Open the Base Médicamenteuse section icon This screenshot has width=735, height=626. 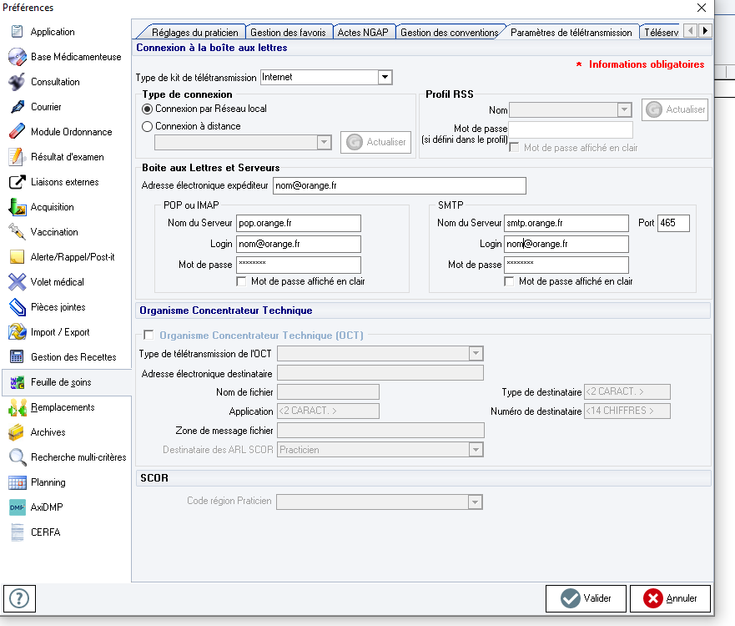17,57
